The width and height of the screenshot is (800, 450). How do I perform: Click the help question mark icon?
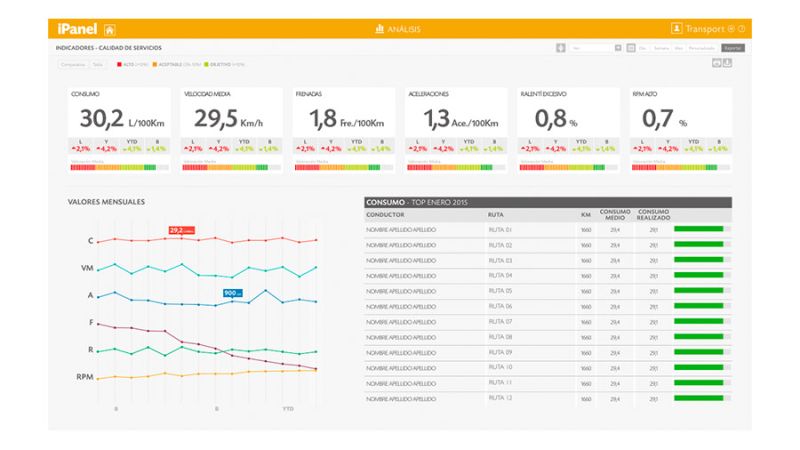742,29
